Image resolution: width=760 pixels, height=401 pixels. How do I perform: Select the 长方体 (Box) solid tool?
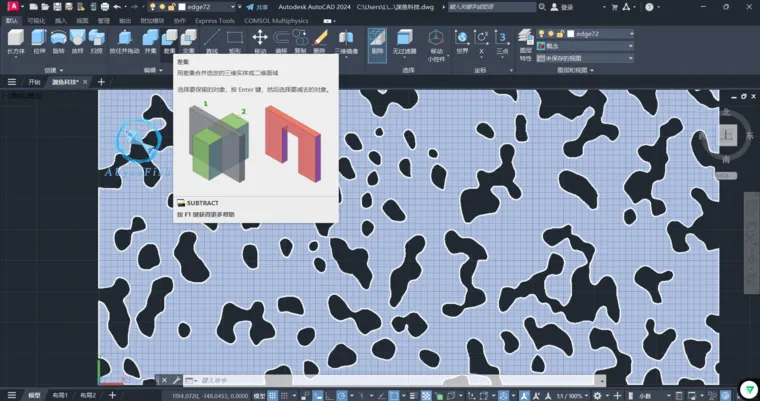click(16, 41)
